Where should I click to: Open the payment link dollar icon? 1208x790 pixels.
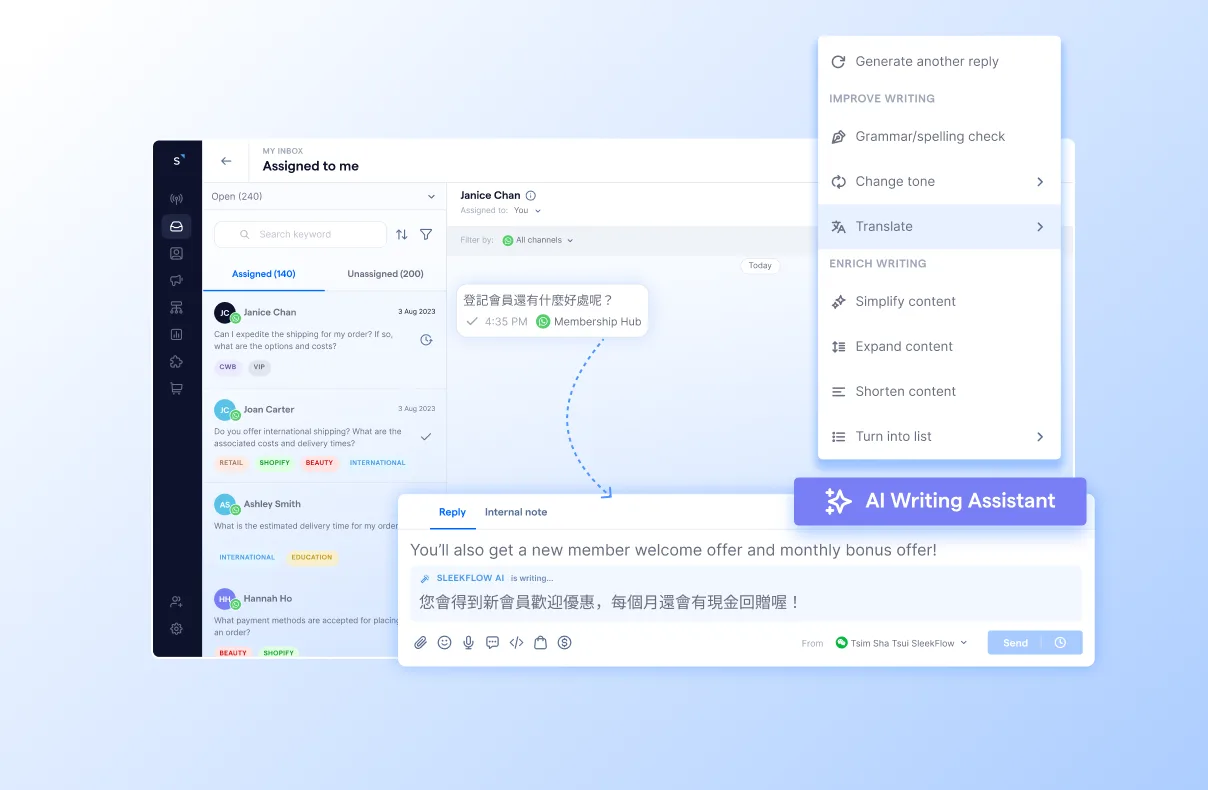click(x=564, y=643)
